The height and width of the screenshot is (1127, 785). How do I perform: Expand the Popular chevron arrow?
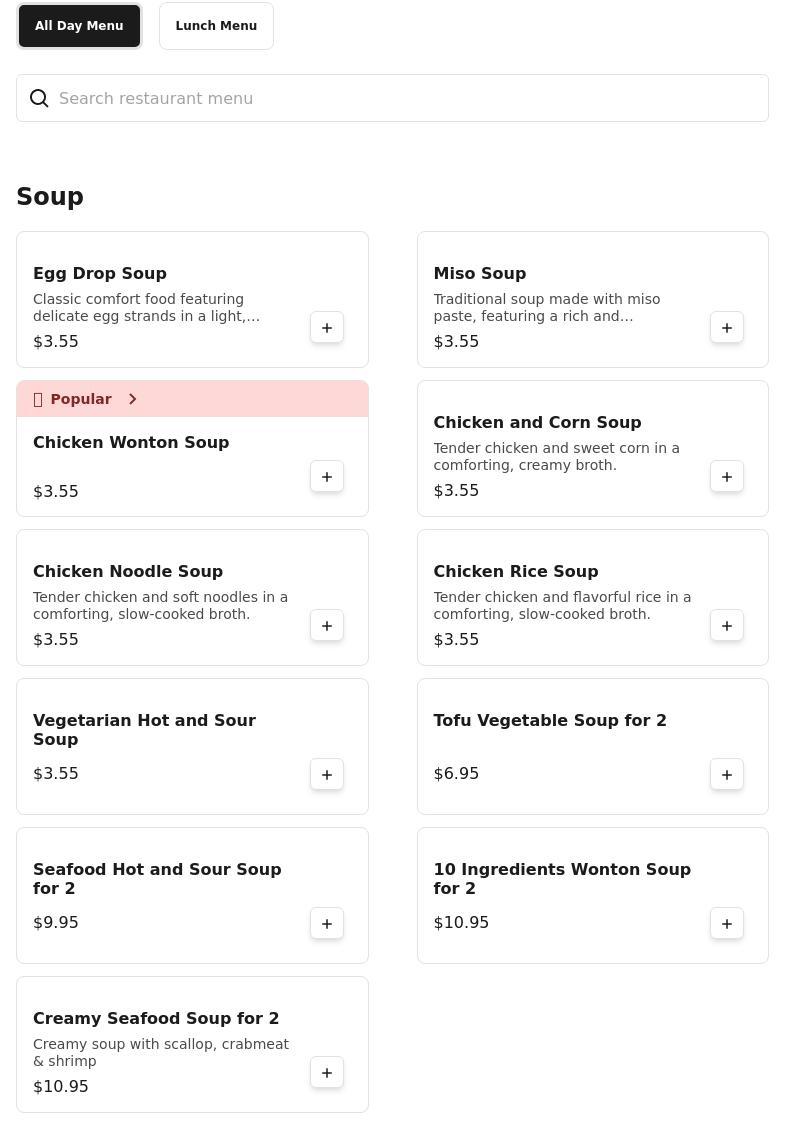tap(132, 399)
